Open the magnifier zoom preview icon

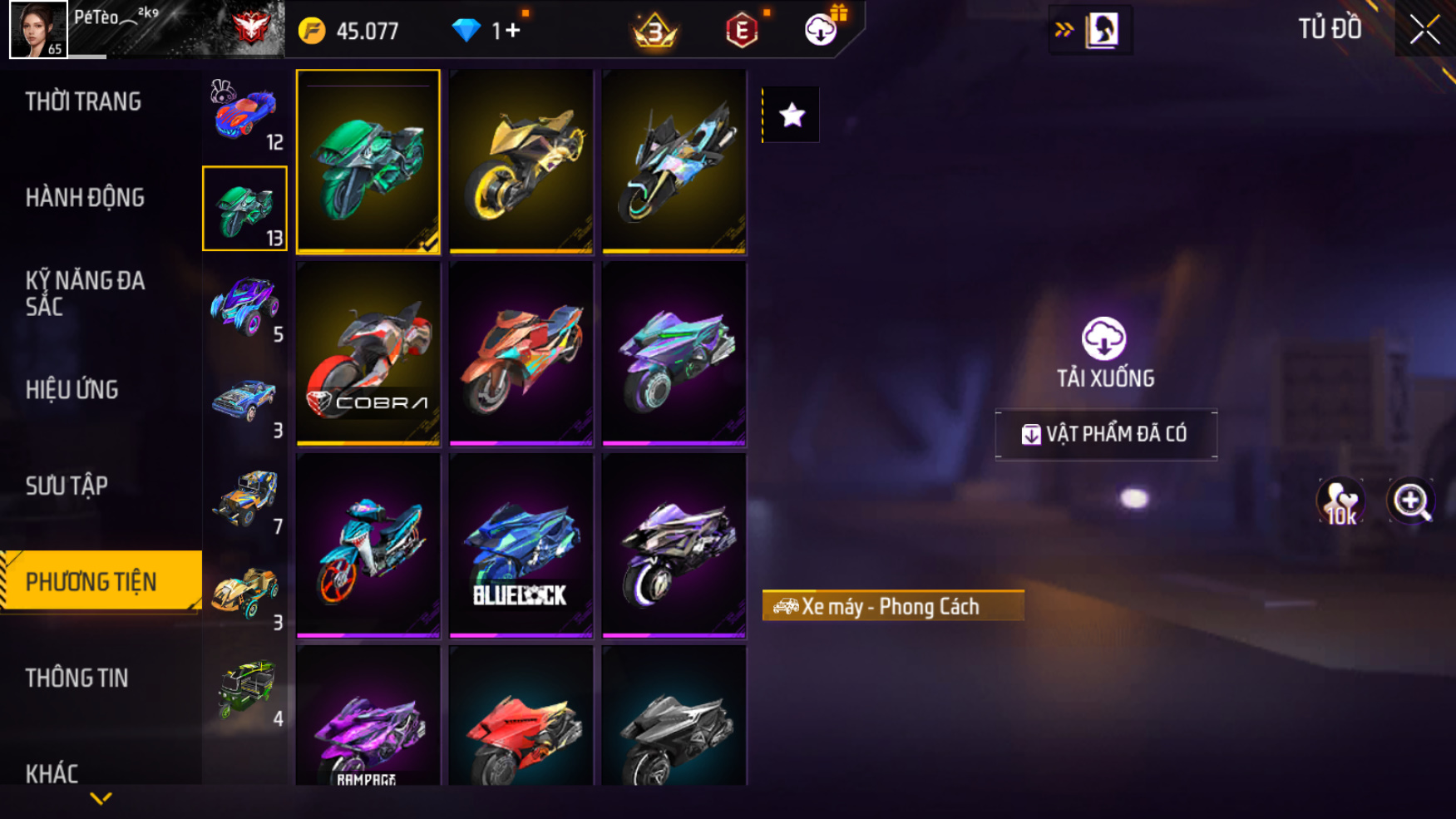coord(1411,501)
